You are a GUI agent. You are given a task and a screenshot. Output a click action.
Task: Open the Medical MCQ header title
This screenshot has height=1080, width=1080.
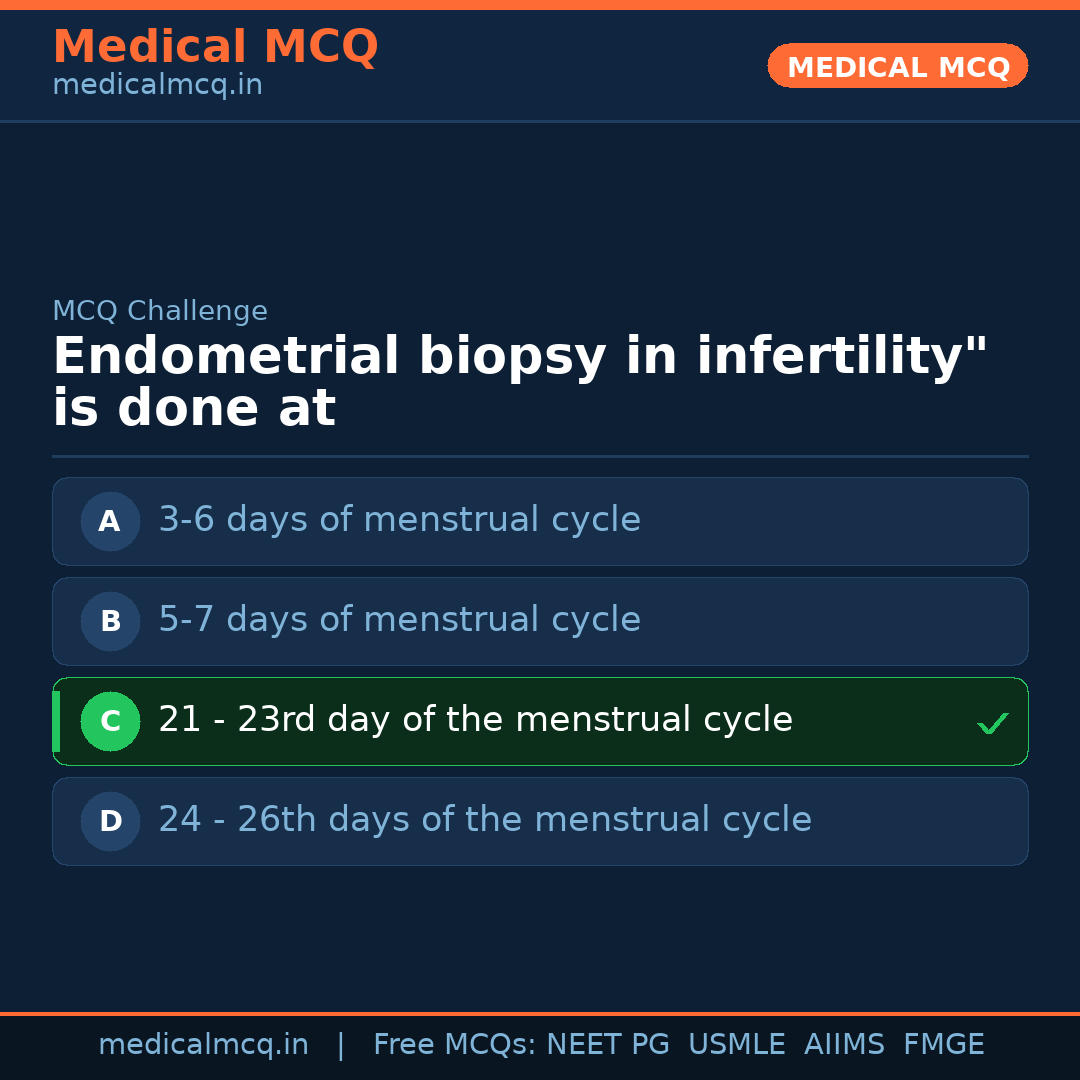(215, 47)
